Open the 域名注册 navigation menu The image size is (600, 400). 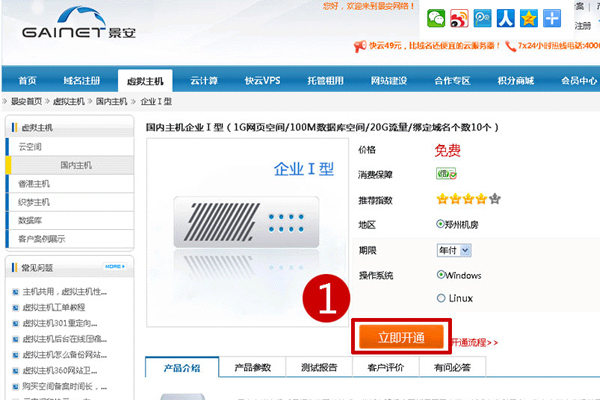point(82,81)
